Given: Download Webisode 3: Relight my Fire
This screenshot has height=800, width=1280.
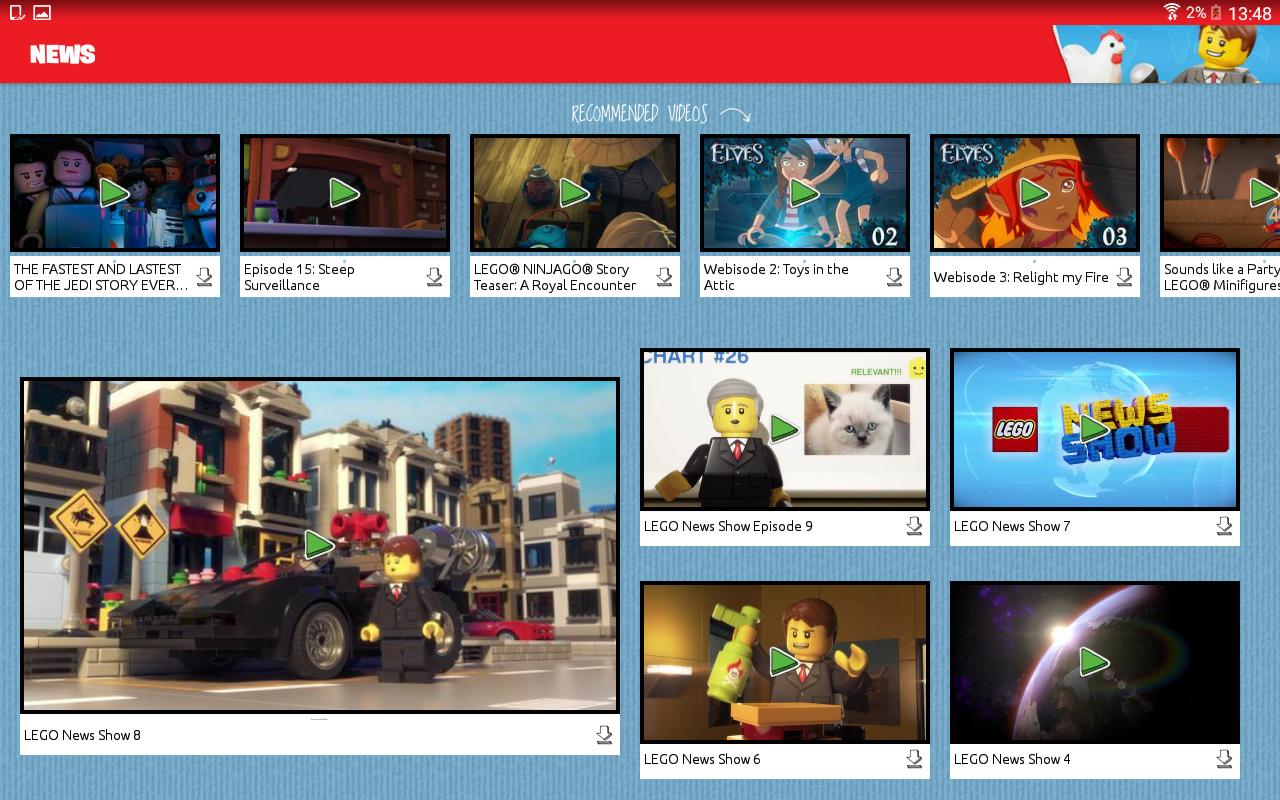Looking at the screenshot, I should [1124, 277].
